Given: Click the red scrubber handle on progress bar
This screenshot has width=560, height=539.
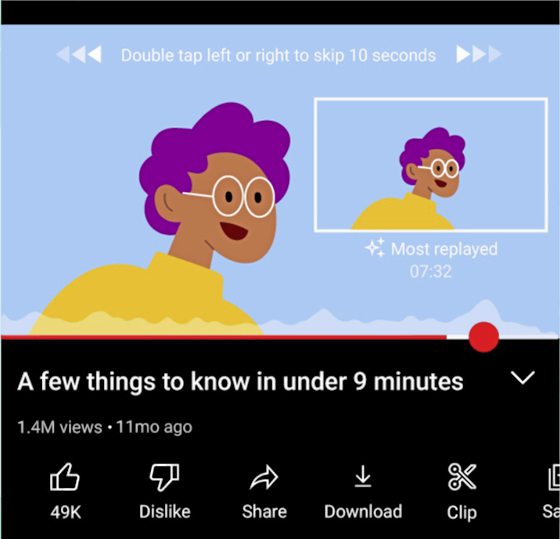Looking at the screenshot, I should 484,337.
